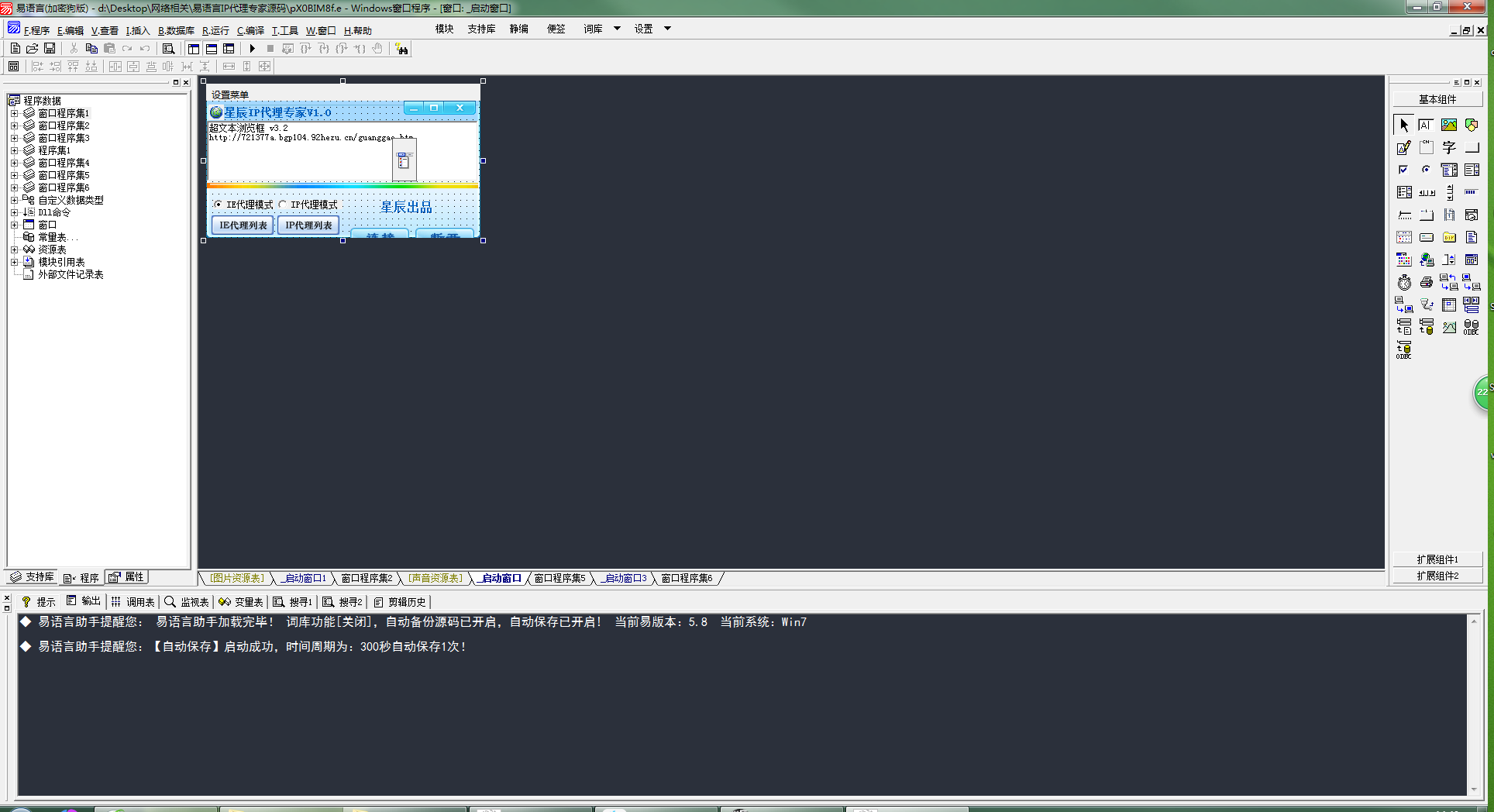Open the 设置 dropdown arrow in menu bar
The width and height of the screenshot is (1494, 812).
pos(667,29)
